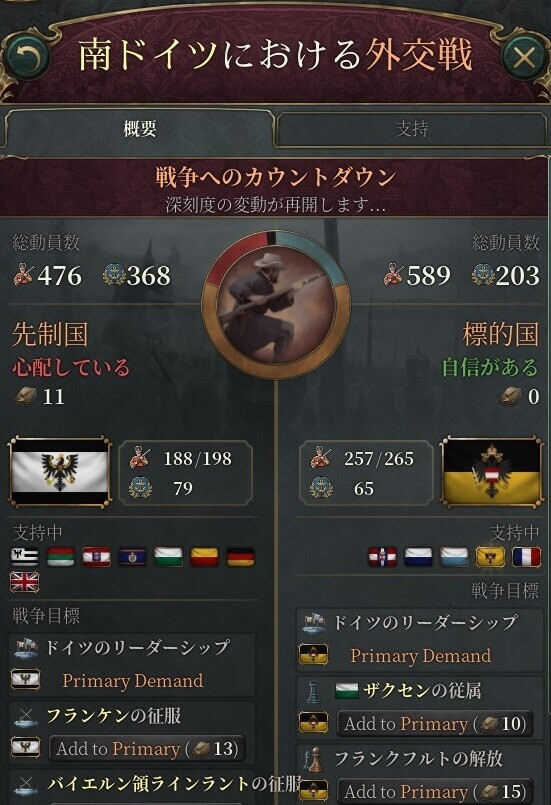Click the German tricolor supporter flag
551x805 pixels.
click(240, 557)
